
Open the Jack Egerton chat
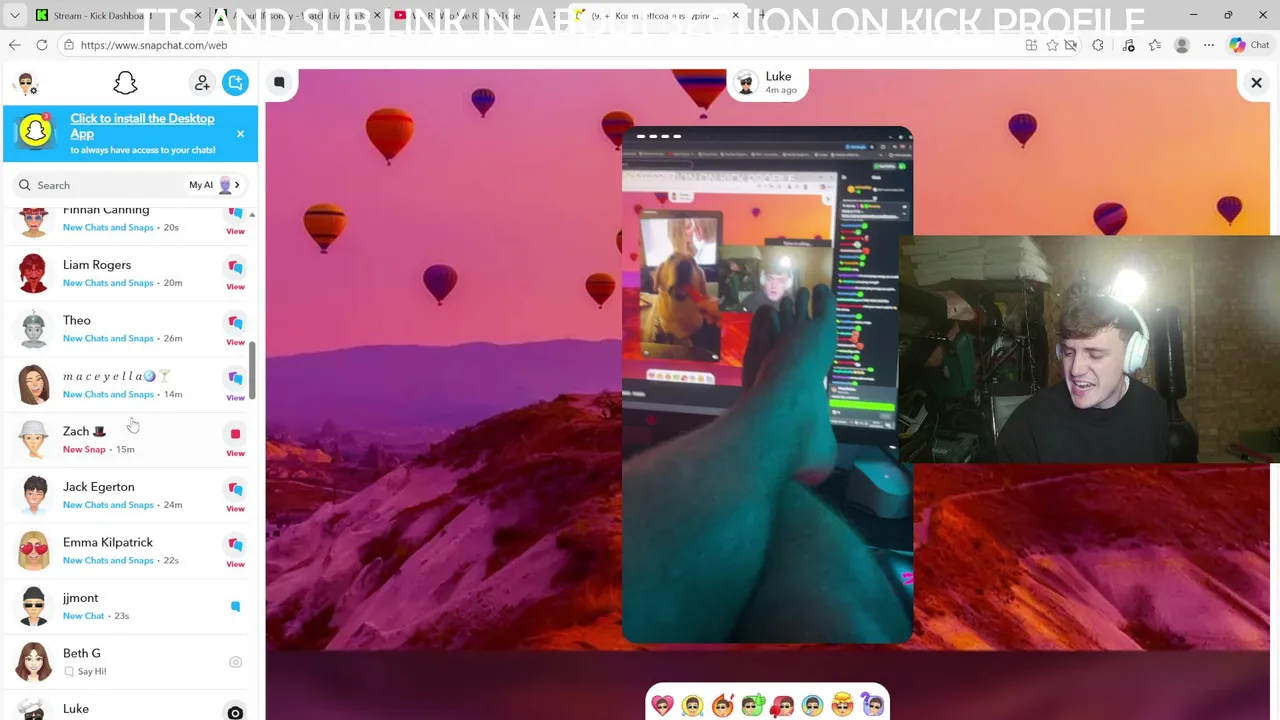[x=130, y=495]
